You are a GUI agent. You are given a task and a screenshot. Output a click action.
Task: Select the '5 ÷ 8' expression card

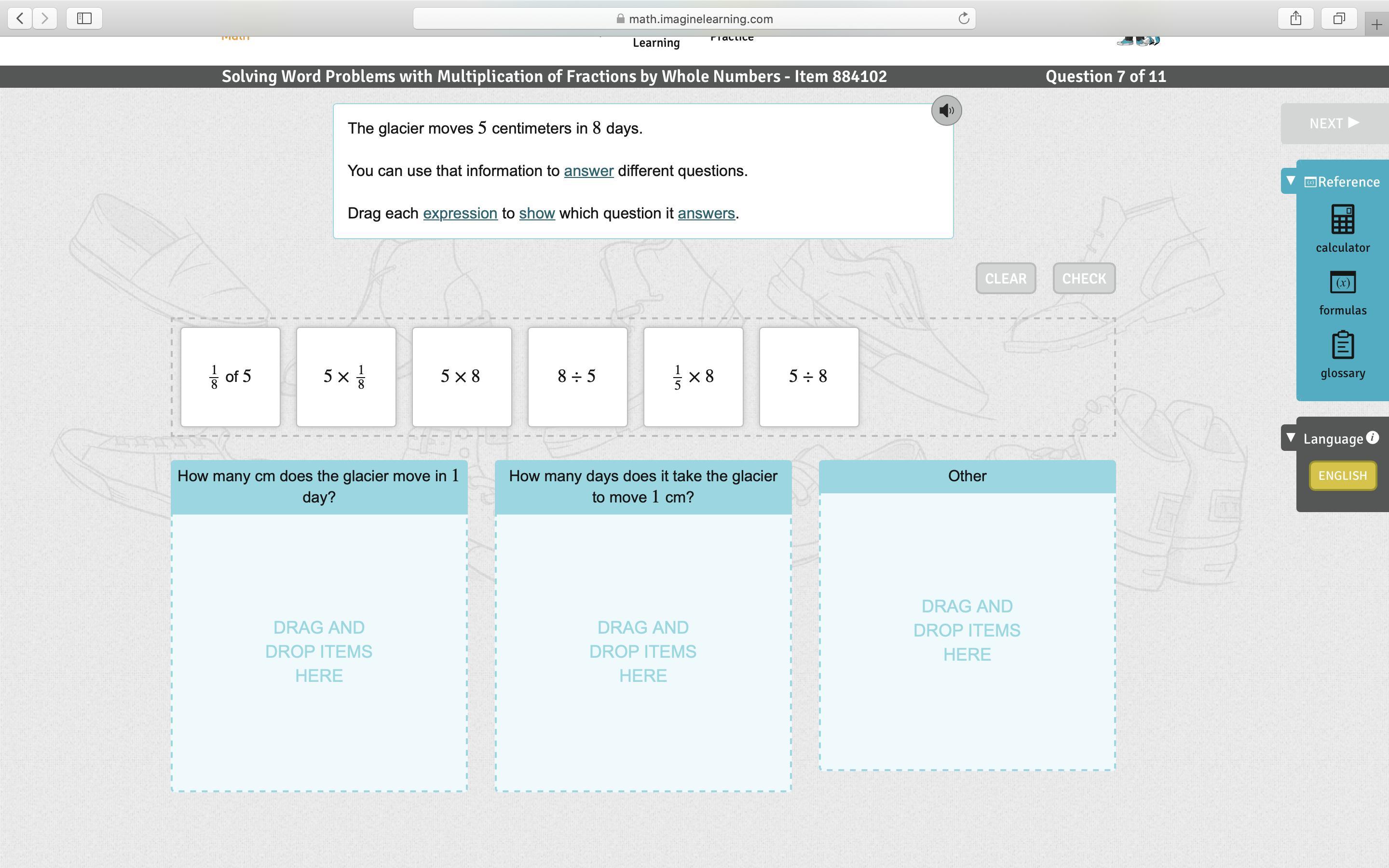[808, 377]
